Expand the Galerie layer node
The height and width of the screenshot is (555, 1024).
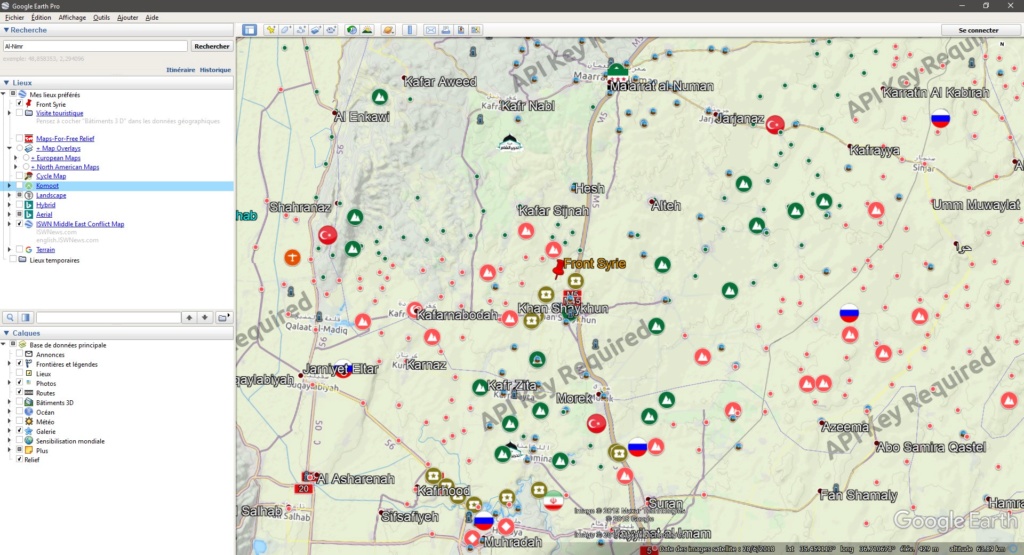click(x=10, y=431)
